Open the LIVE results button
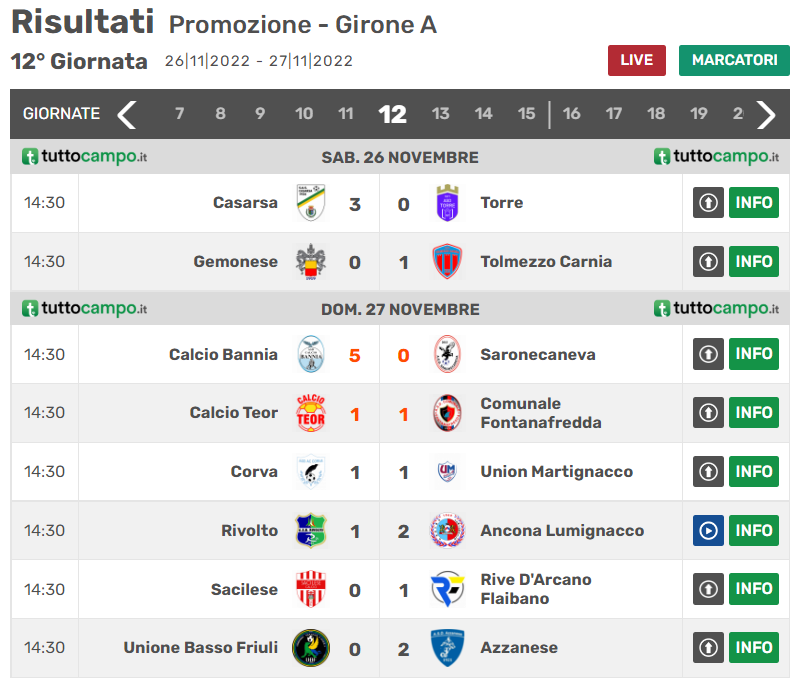Viewport: 805px width, 687px height. tap(636, 60)
